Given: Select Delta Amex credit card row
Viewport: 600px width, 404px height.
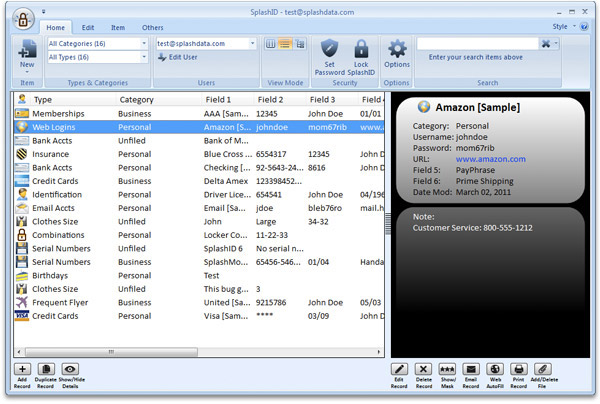Looking at the screenshot, I should 199,181.
